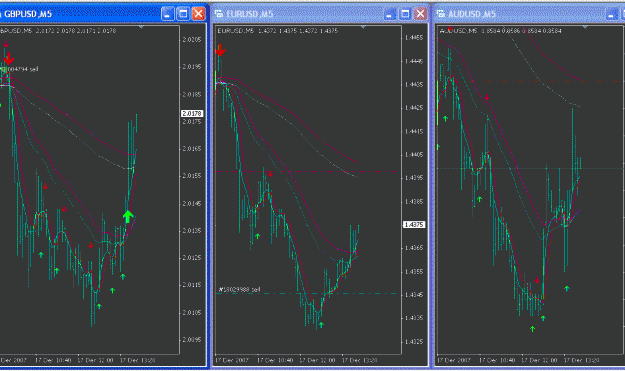
Task: Click the current price tag 1.4375
Action: click(x=414, y=225)
